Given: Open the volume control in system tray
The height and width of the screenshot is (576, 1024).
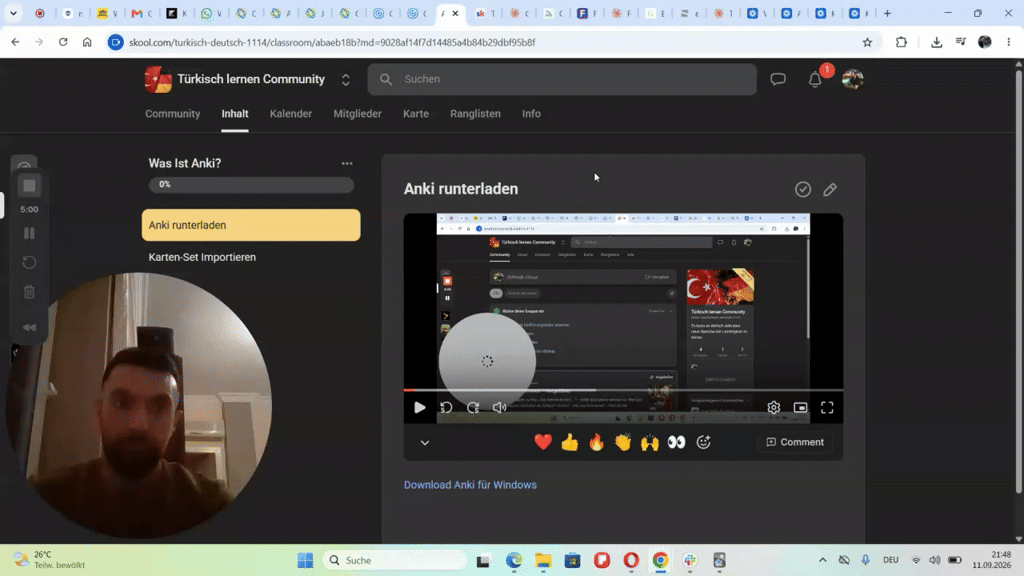Looking at the screenshot, I should pos(935,560).
